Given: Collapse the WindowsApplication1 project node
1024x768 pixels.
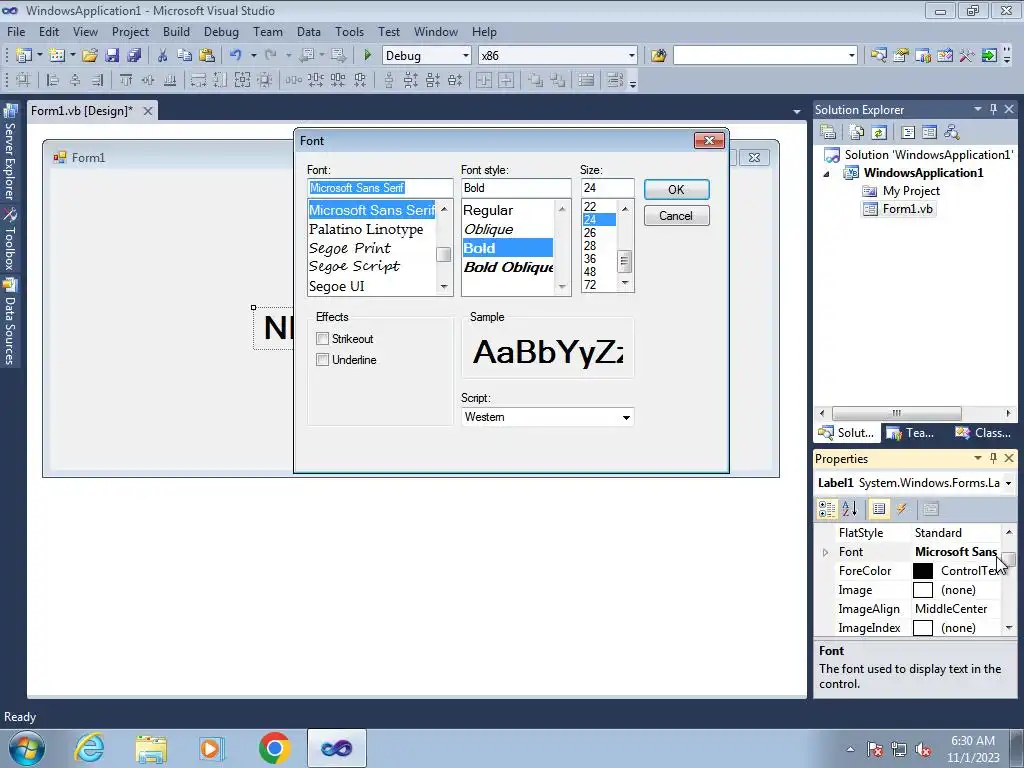Looking at the screenshot, I should coord(827,174).
